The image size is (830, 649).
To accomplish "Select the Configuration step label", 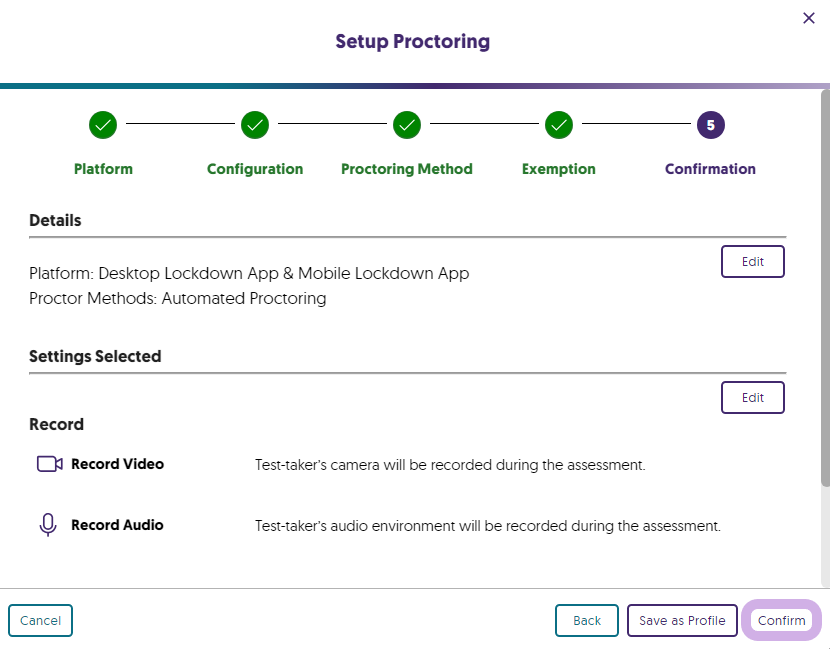I will pos(255,169).
